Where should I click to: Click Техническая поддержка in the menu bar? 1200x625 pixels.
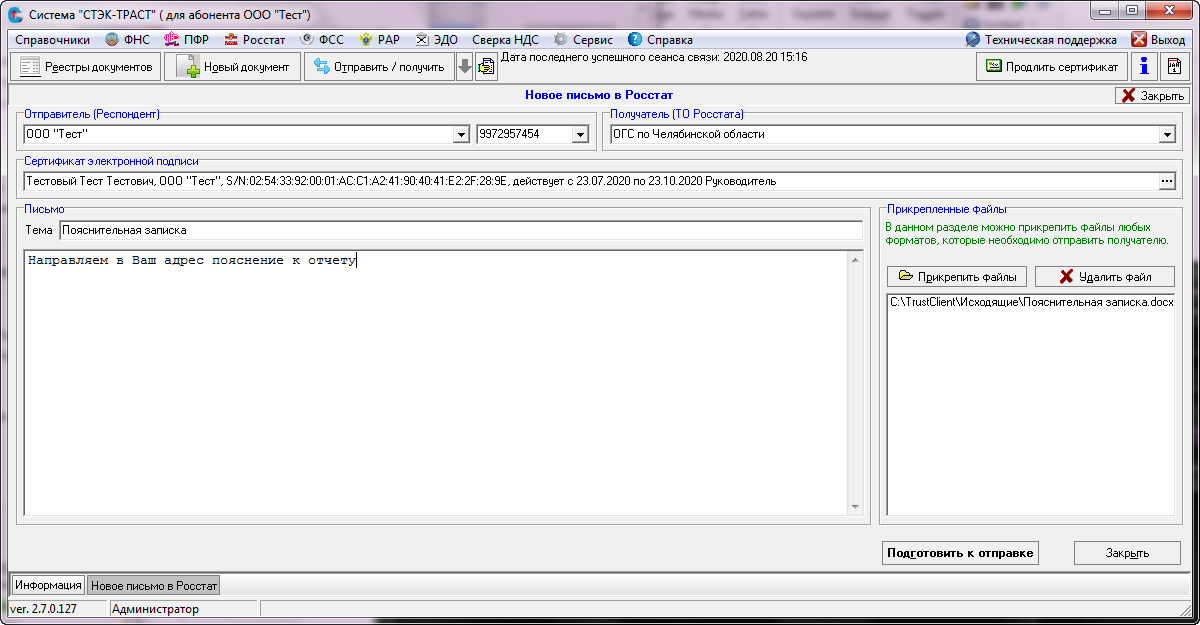tap(1041, 40)
